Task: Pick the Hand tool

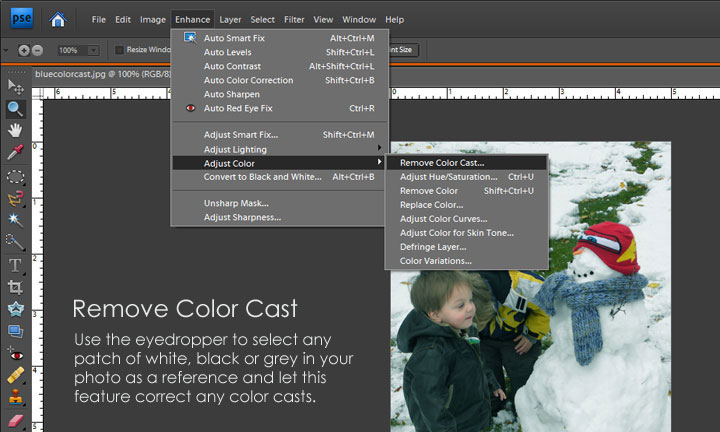Action: tap(15, 130)
